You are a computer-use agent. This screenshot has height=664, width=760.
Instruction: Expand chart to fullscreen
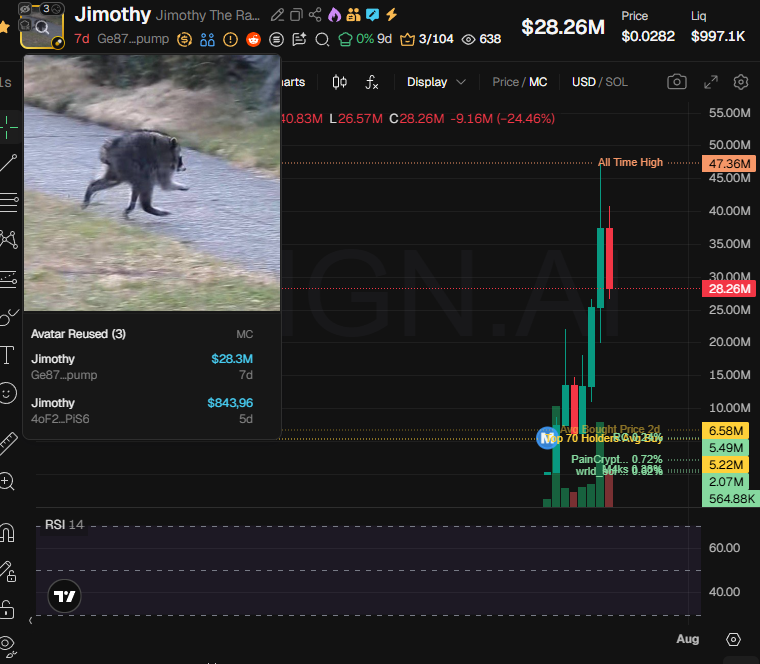click(x=711, y=82)
